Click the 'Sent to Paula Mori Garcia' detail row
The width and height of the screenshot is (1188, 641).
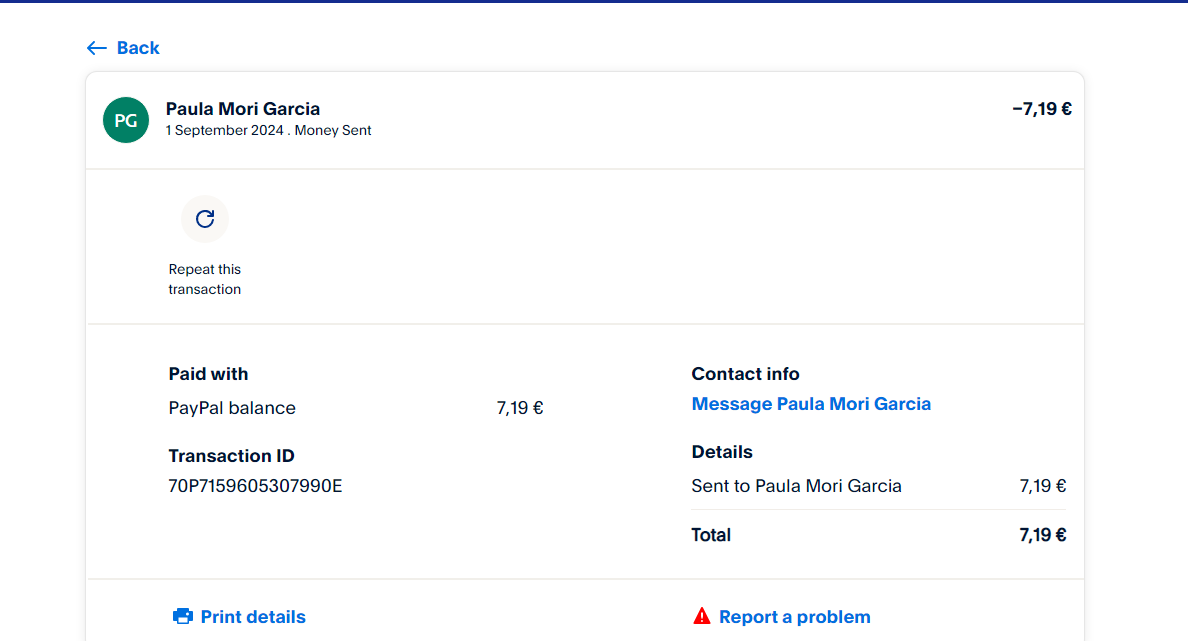[796, 486]
